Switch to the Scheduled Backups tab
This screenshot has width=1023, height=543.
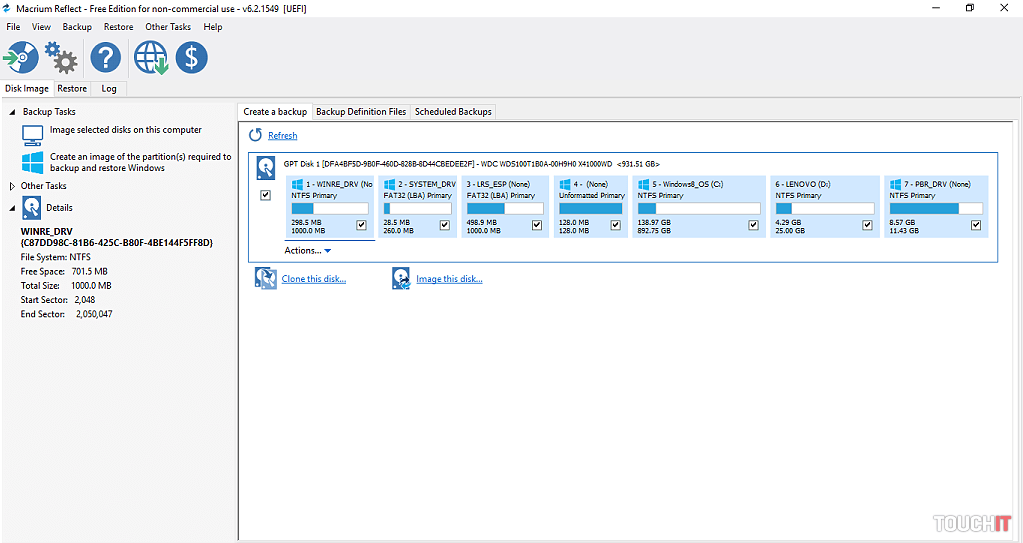(x=453, y=112)
